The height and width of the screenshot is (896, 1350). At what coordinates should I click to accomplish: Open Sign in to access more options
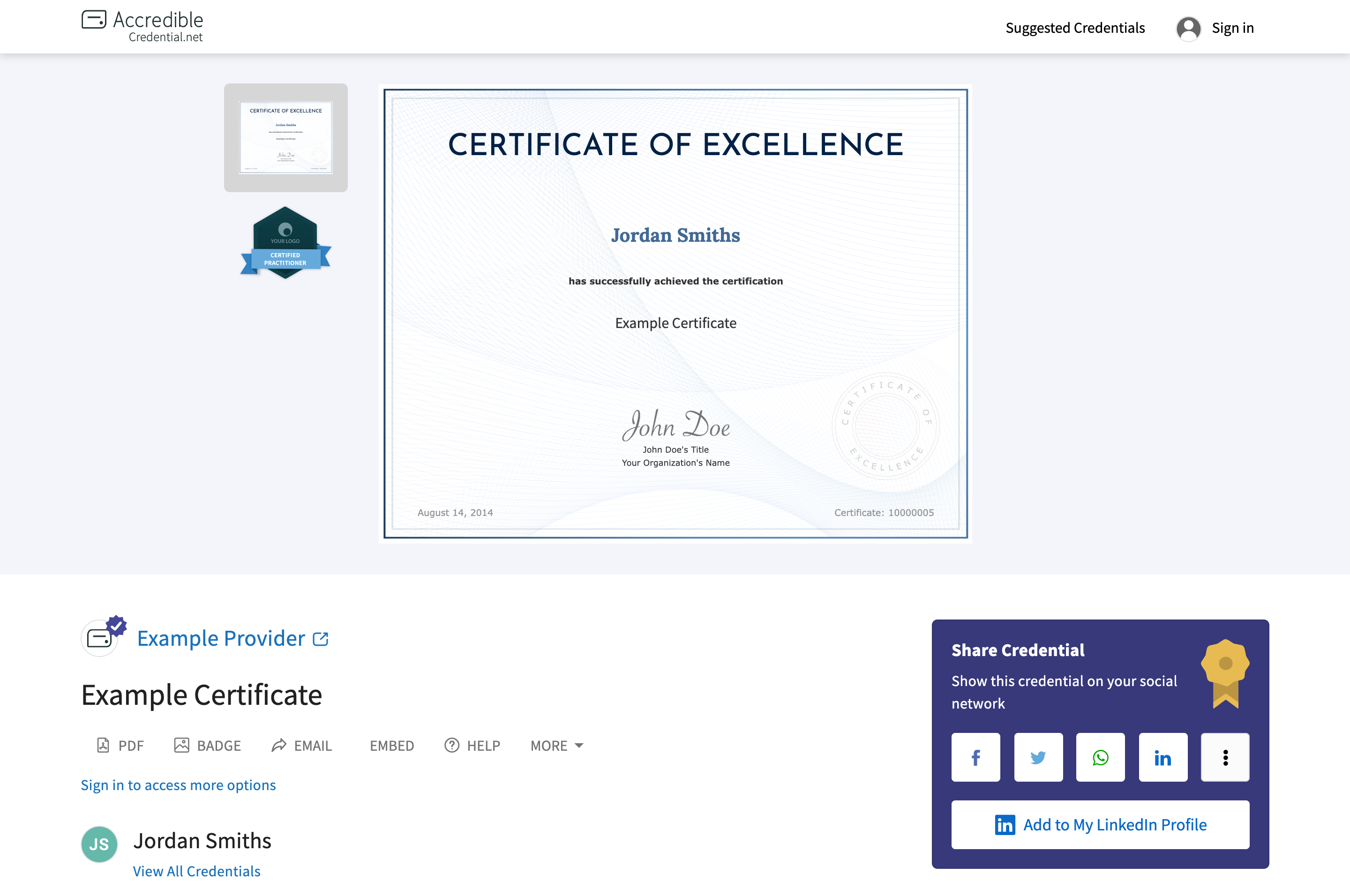click(178, 785)
